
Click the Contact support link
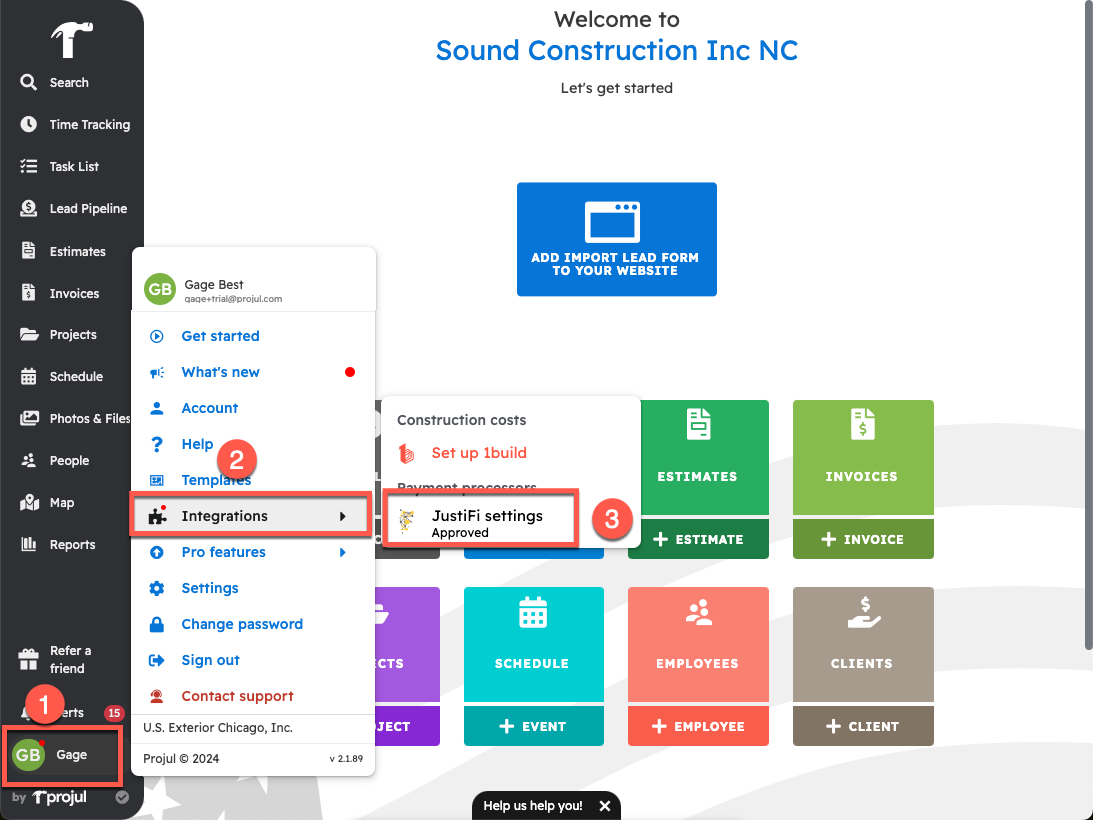(237, 696)
